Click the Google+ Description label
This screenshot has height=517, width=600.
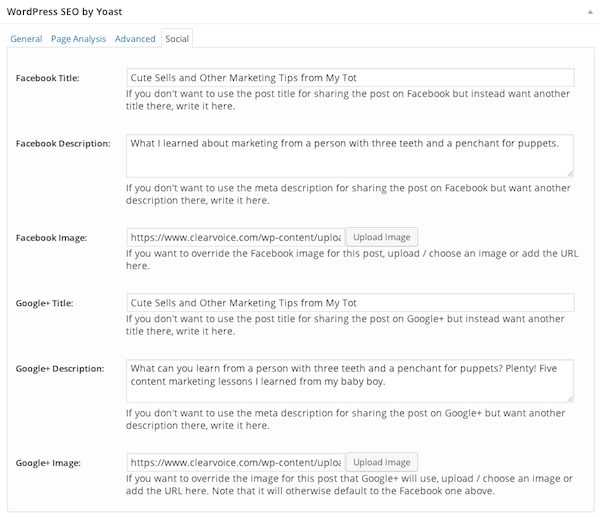[x=60, y=369]
